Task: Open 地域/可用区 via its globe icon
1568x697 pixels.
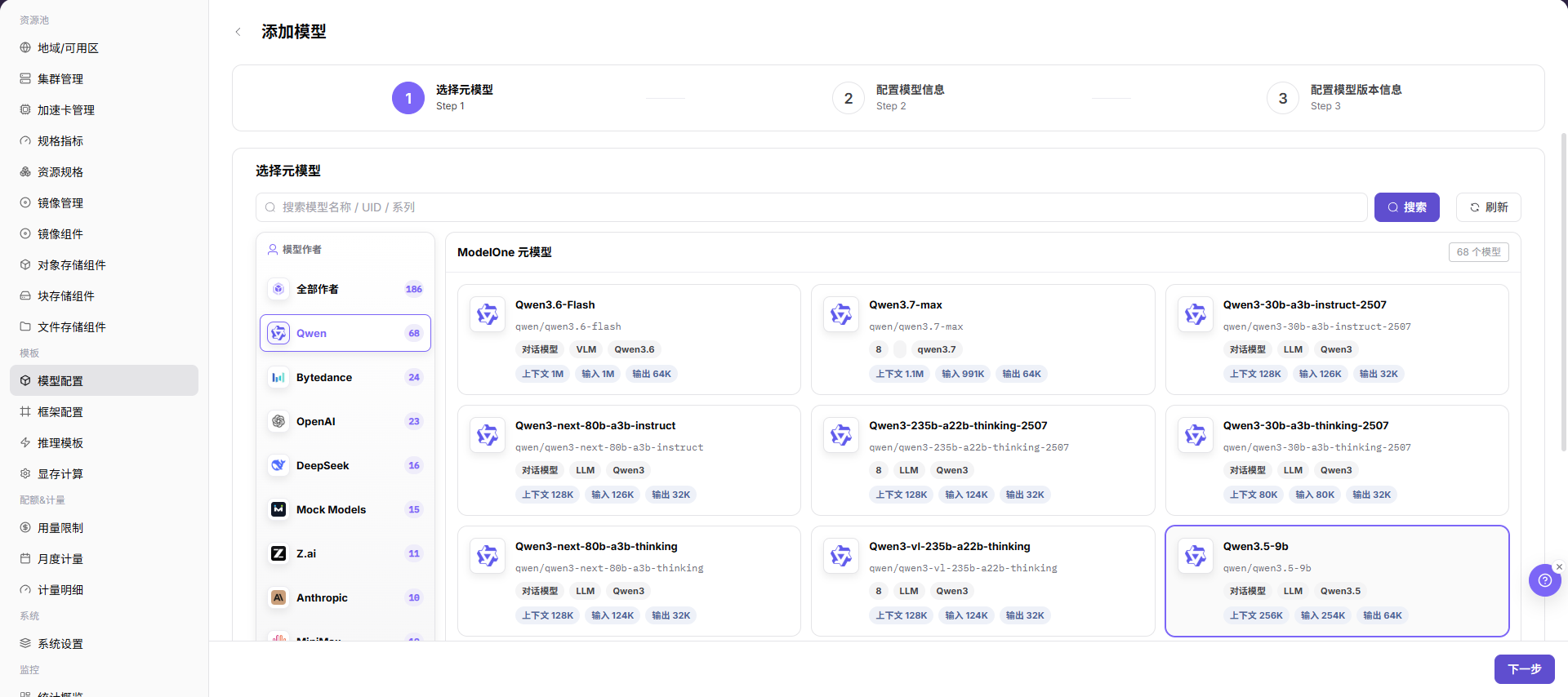Action: point(25,48)
